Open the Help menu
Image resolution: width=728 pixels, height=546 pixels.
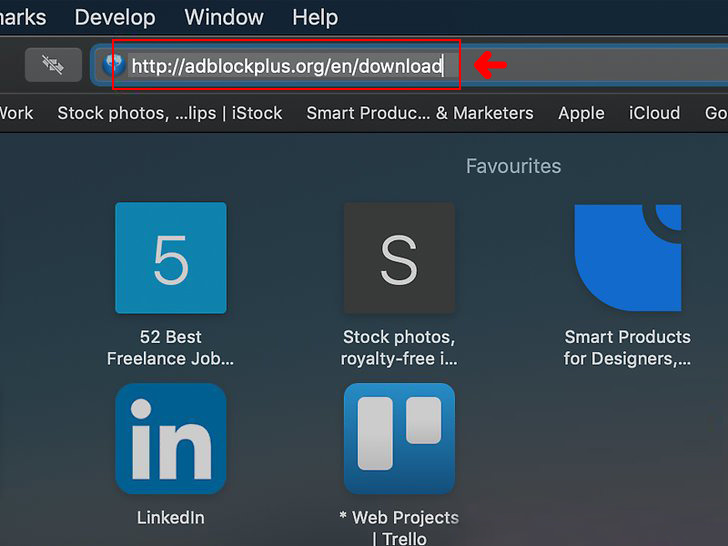click(315, 18)
